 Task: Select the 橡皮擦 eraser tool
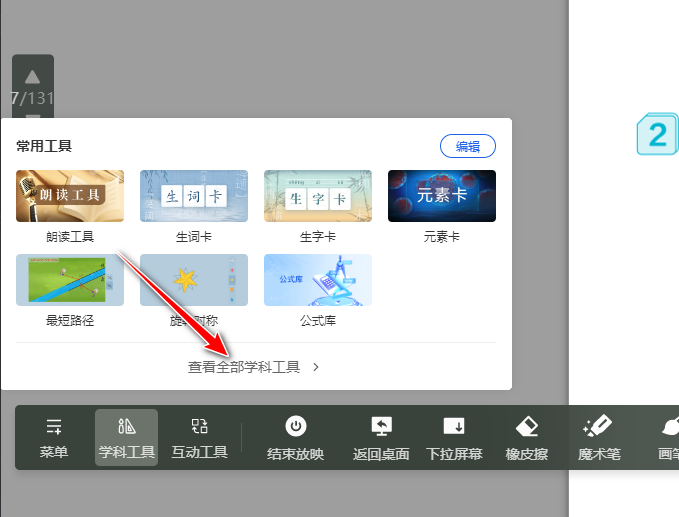pyautogui.click(x=527, y=437)
